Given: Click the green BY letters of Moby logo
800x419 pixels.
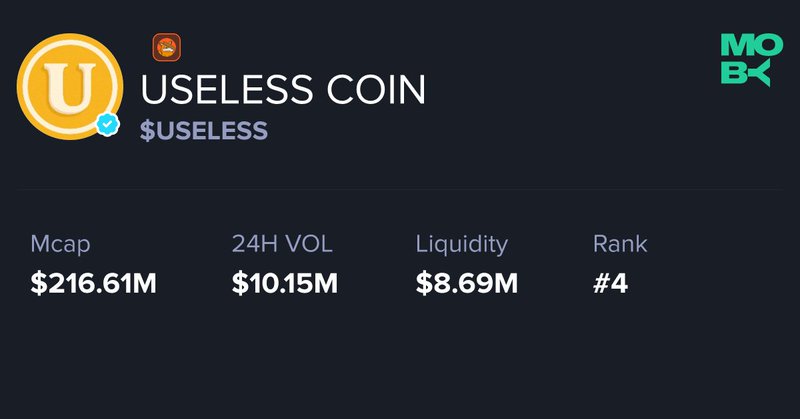Looking at the screenshot, I should tap(745, 75).
